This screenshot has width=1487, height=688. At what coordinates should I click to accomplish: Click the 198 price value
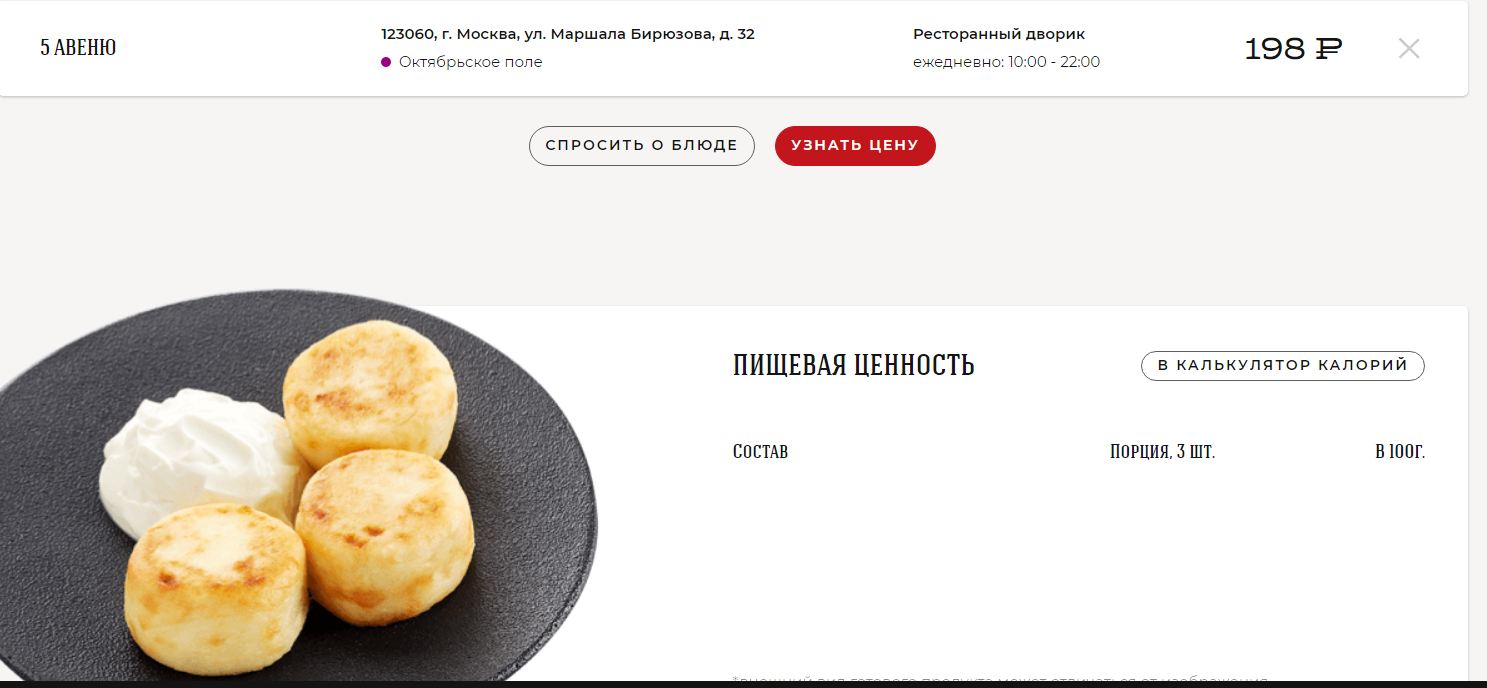[x=1275, y=48]
